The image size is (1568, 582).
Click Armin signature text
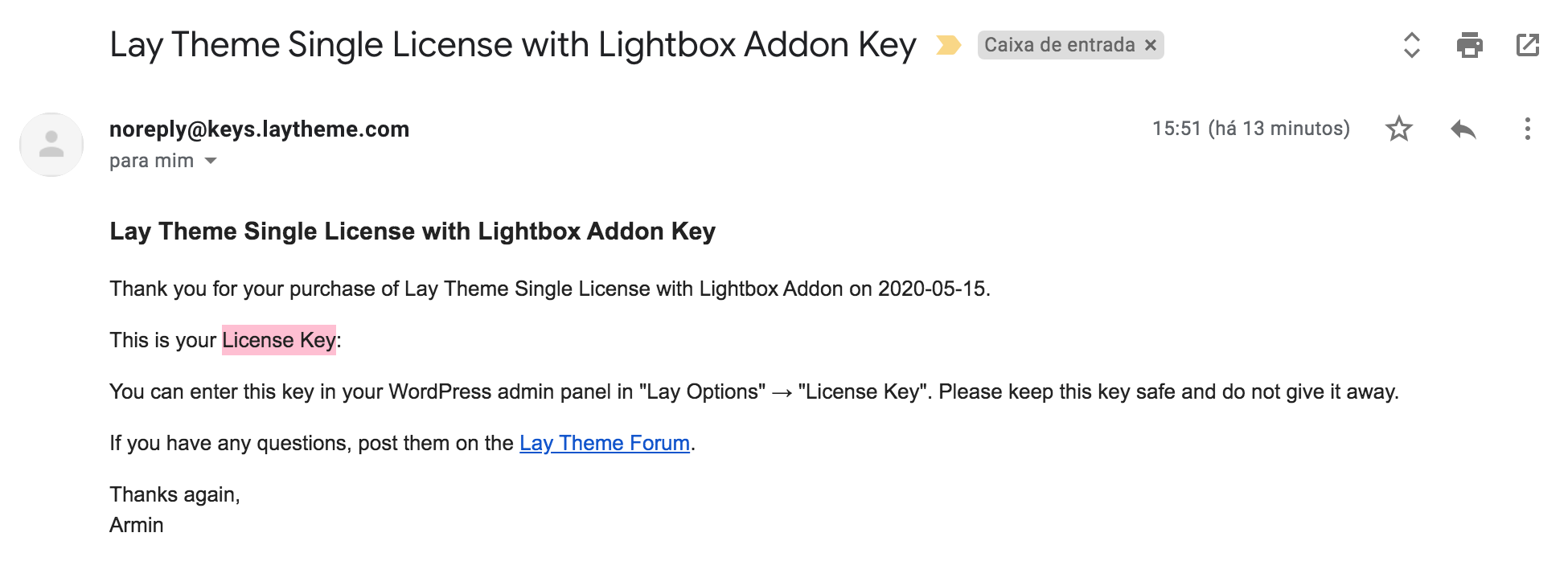point(136,525)
